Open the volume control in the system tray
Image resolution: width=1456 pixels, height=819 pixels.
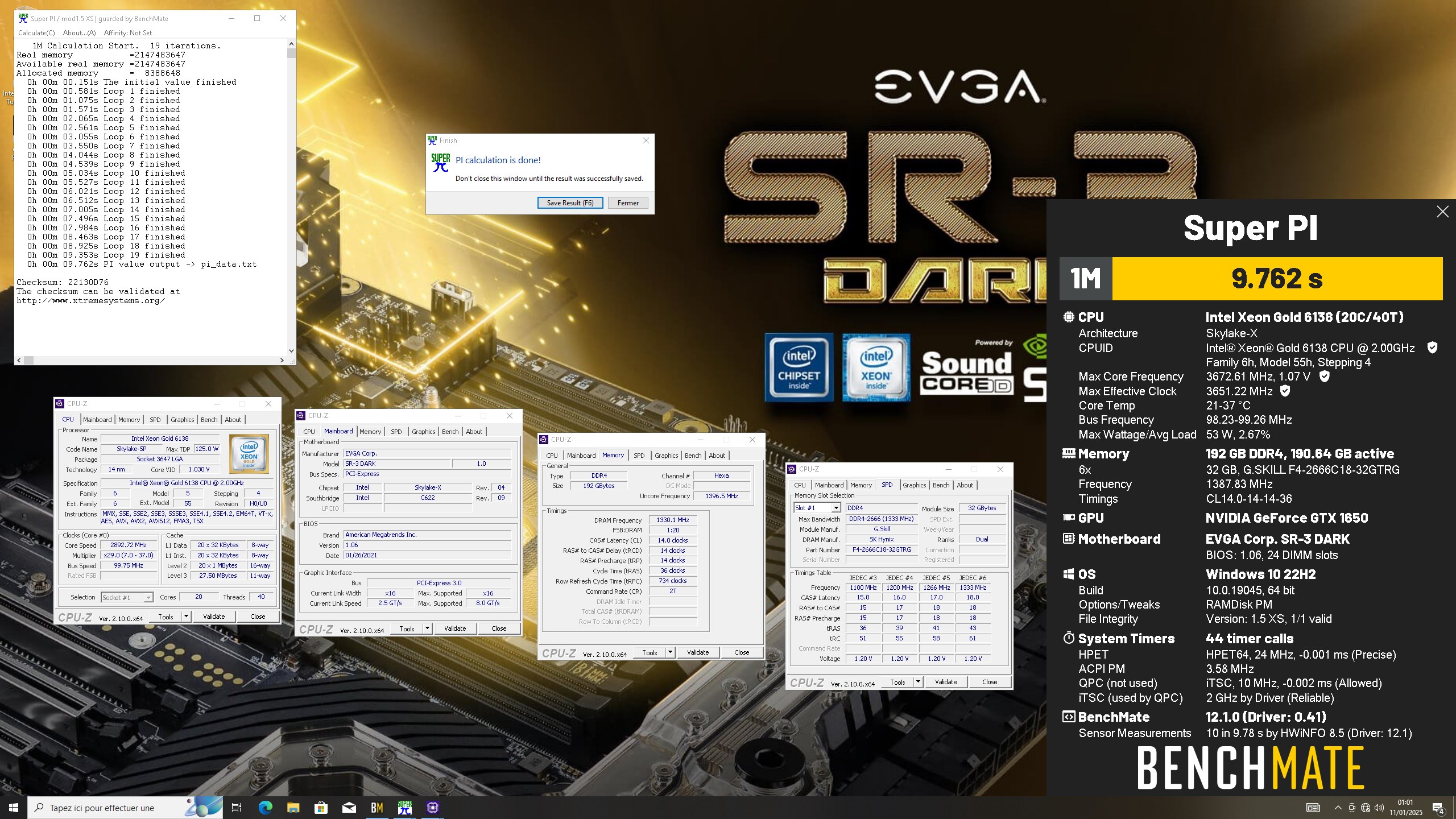point(1379,808)
